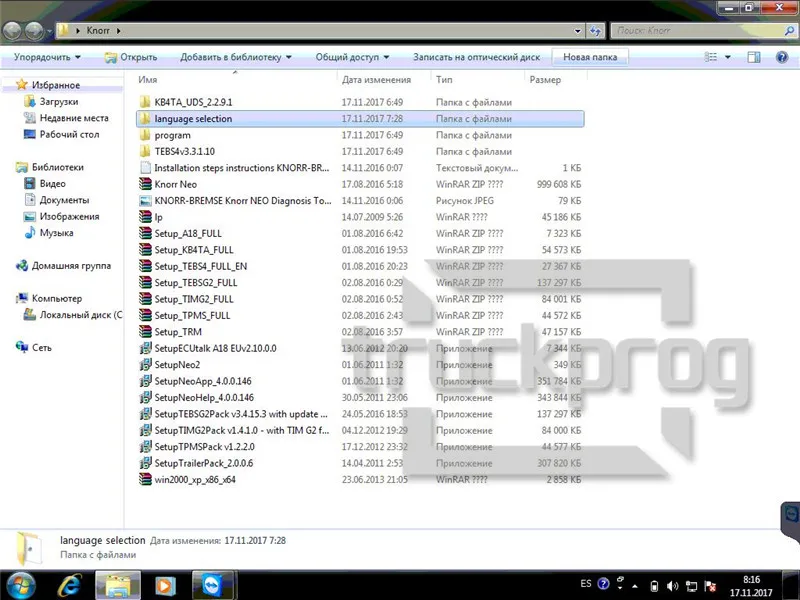Open Windows Media Player from taskbar
This screenshot has height=600, width=800.
tap(164, 585)
